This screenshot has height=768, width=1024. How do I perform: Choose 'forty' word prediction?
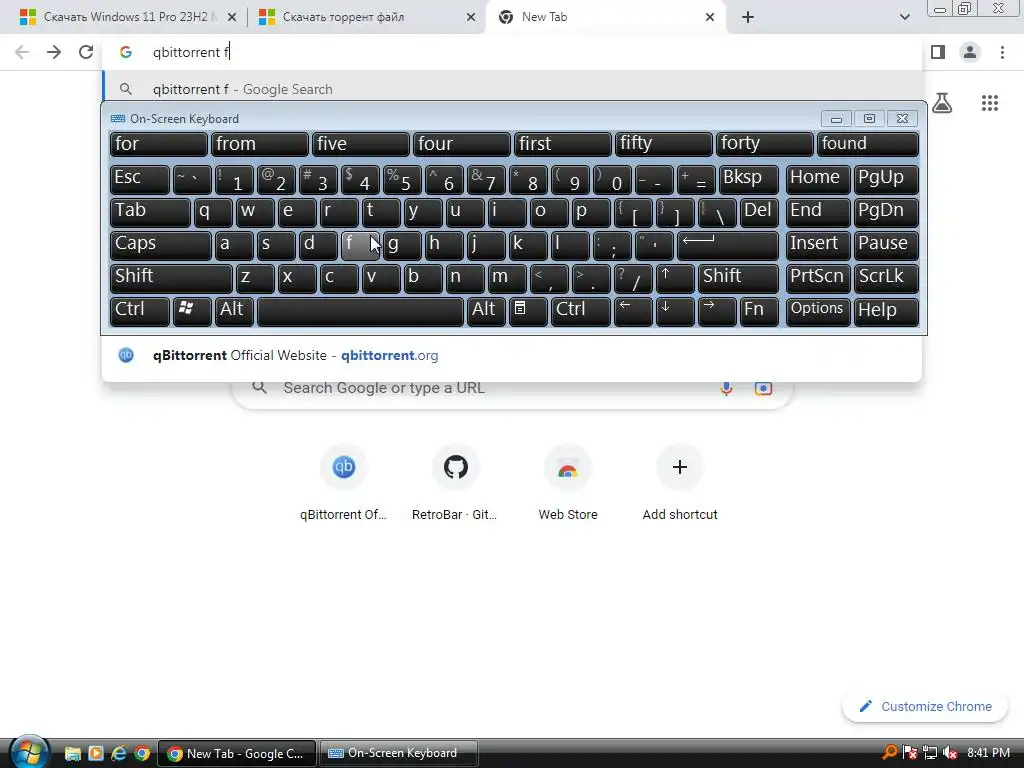(x=764, y=144)
